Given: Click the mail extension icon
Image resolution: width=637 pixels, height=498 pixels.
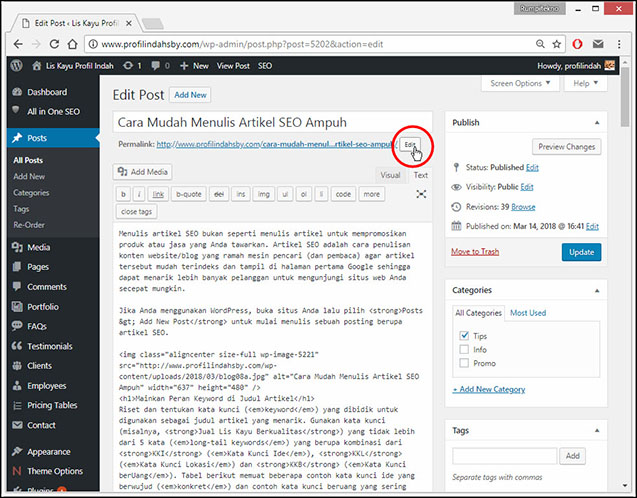Looking at the screenshot, I should coord(598,44).
